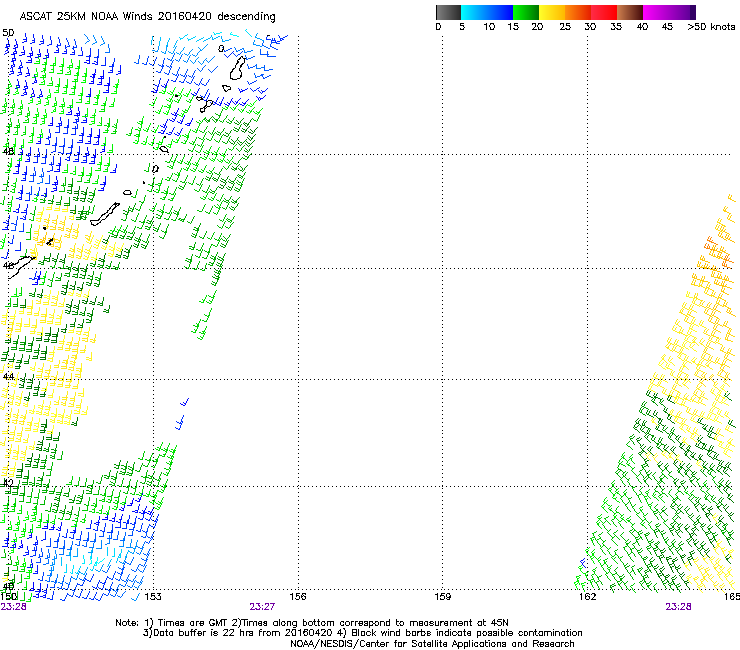740x650 pixels.
Task: Click the latitude '42' axis label
Action: 8,483
